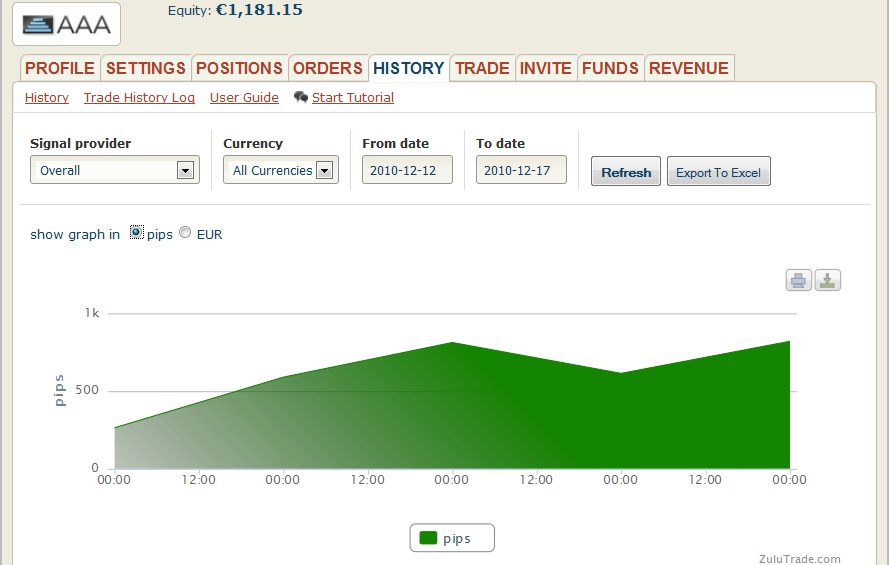Screen dimensions: 889x565
Task: Open the ORDERS tab
Action: (328, 68)
